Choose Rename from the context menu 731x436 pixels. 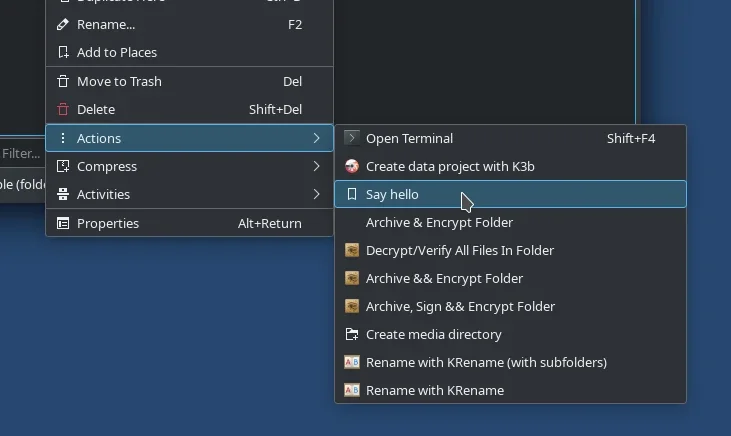point(106,24)
